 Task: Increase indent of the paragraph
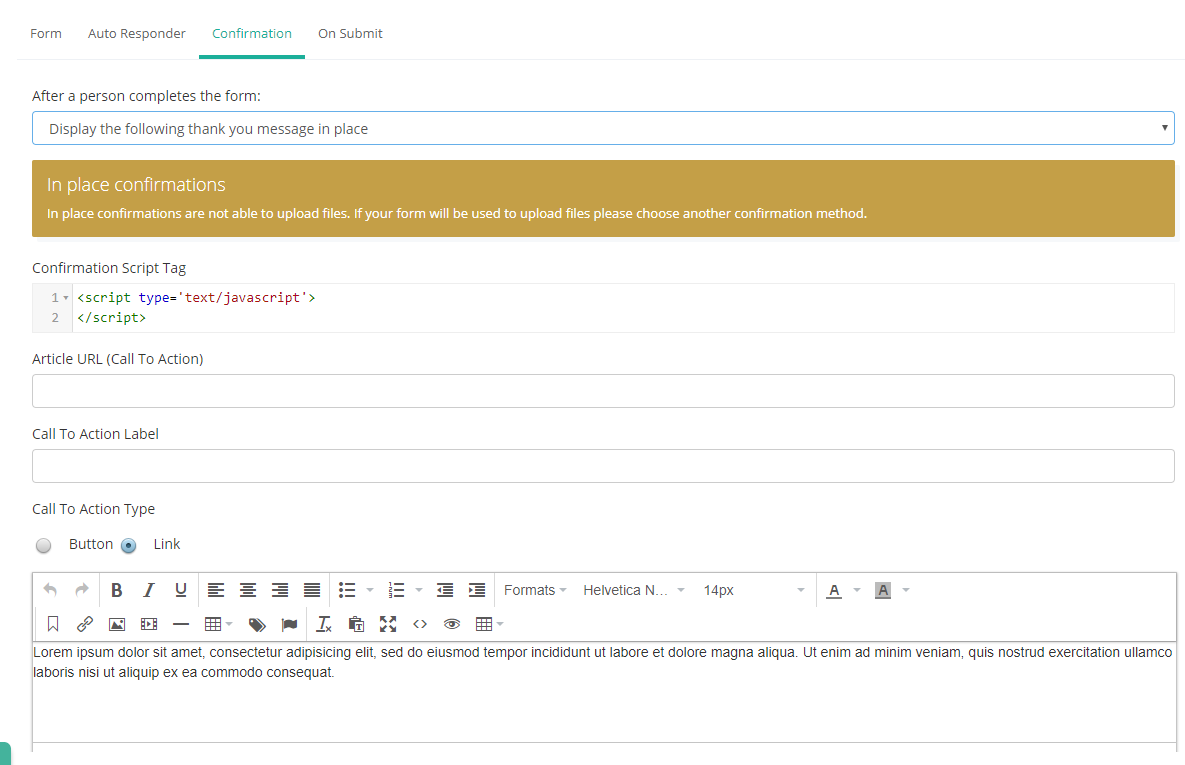click(477, 590)
